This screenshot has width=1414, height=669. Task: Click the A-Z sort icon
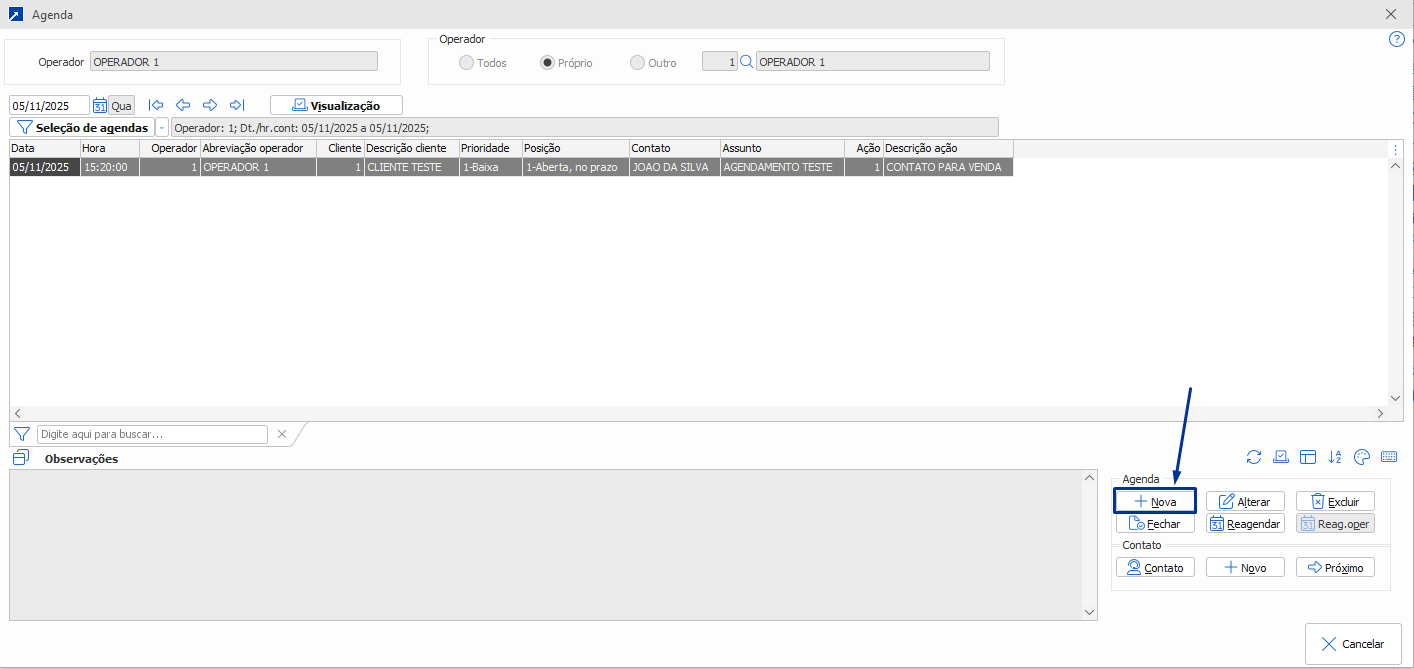[1335, 457]
